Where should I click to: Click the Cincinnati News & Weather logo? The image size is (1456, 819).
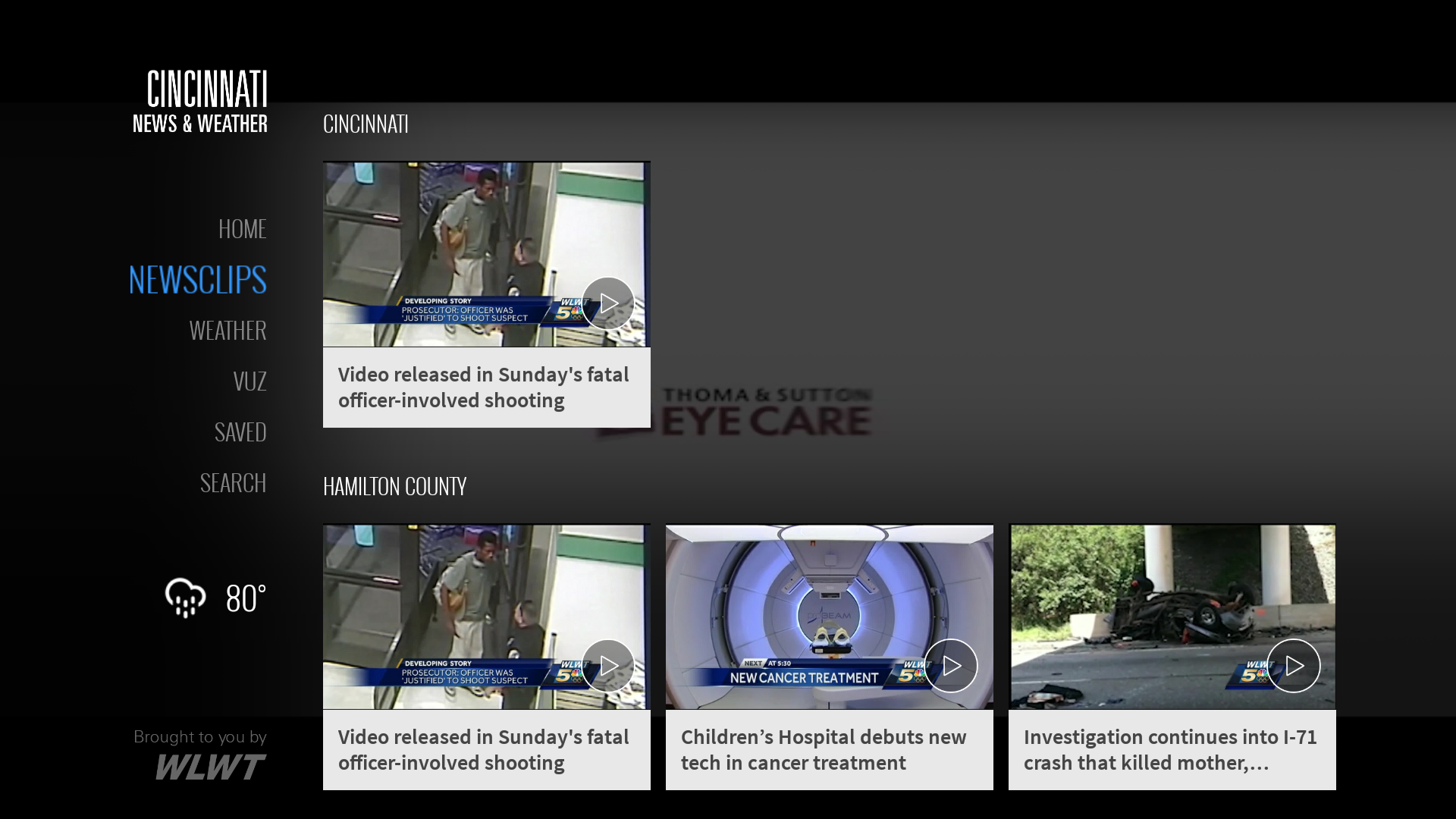200,101
